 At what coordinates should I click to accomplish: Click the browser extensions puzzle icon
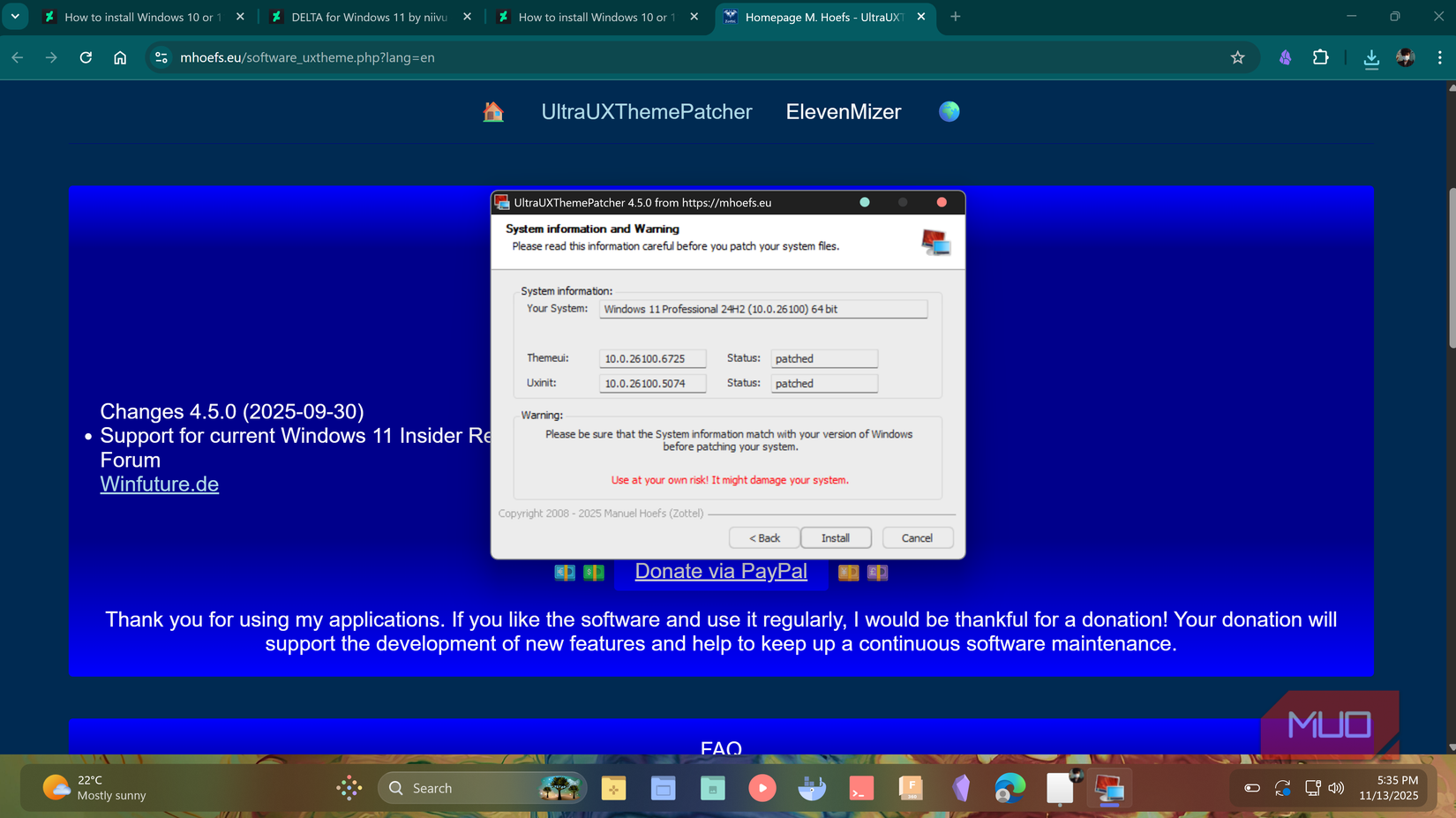1321,57
